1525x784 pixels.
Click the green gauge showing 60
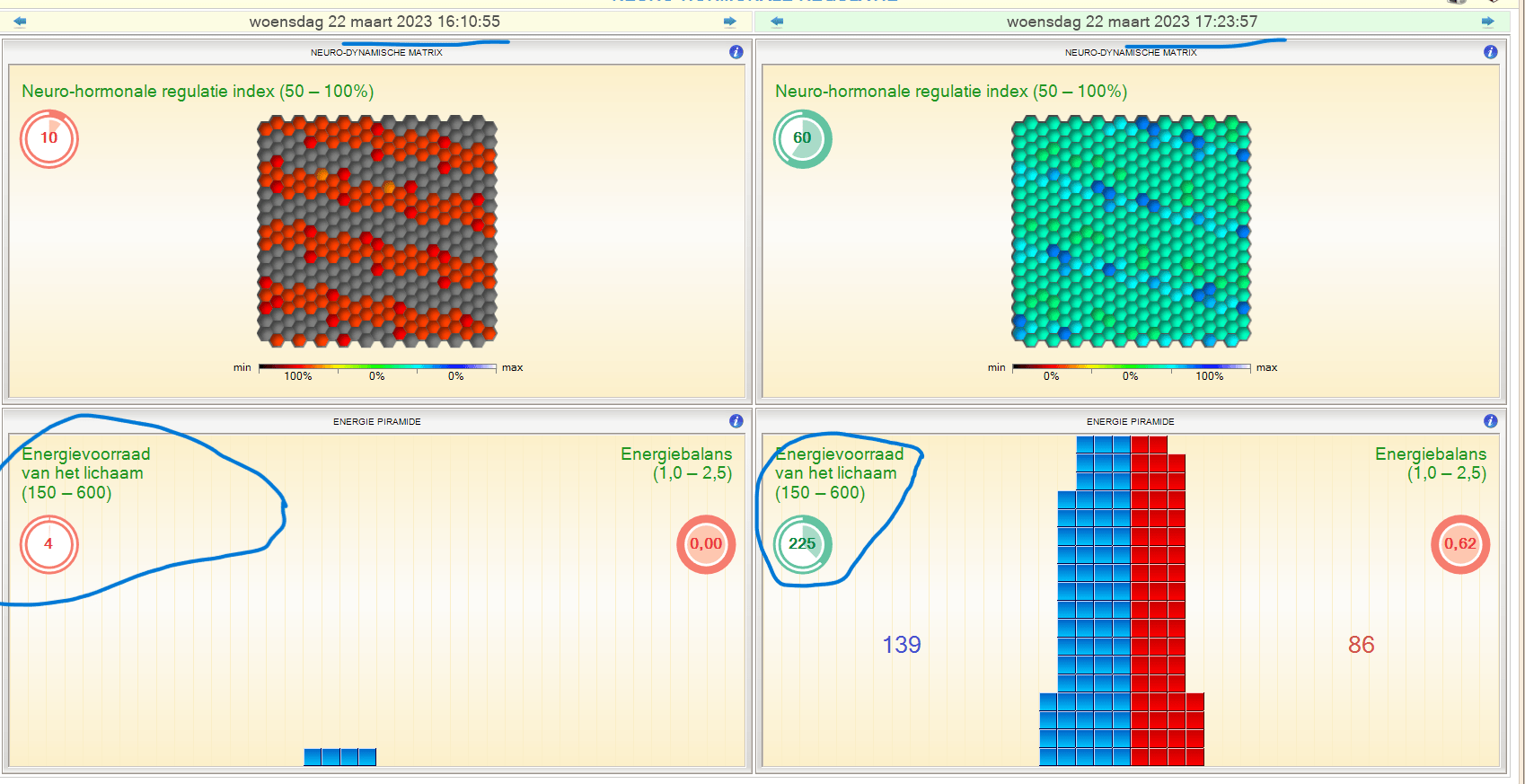803,138
